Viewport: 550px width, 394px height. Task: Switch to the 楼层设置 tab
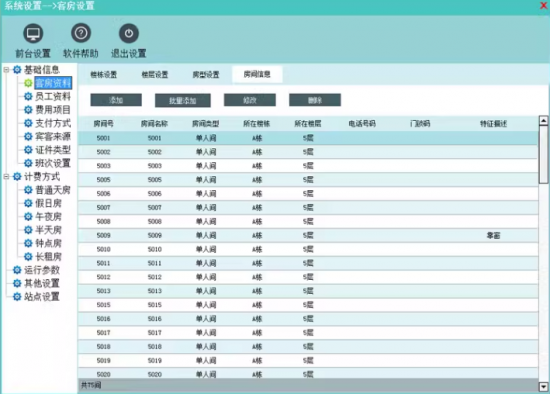click(x=155, y=74)
